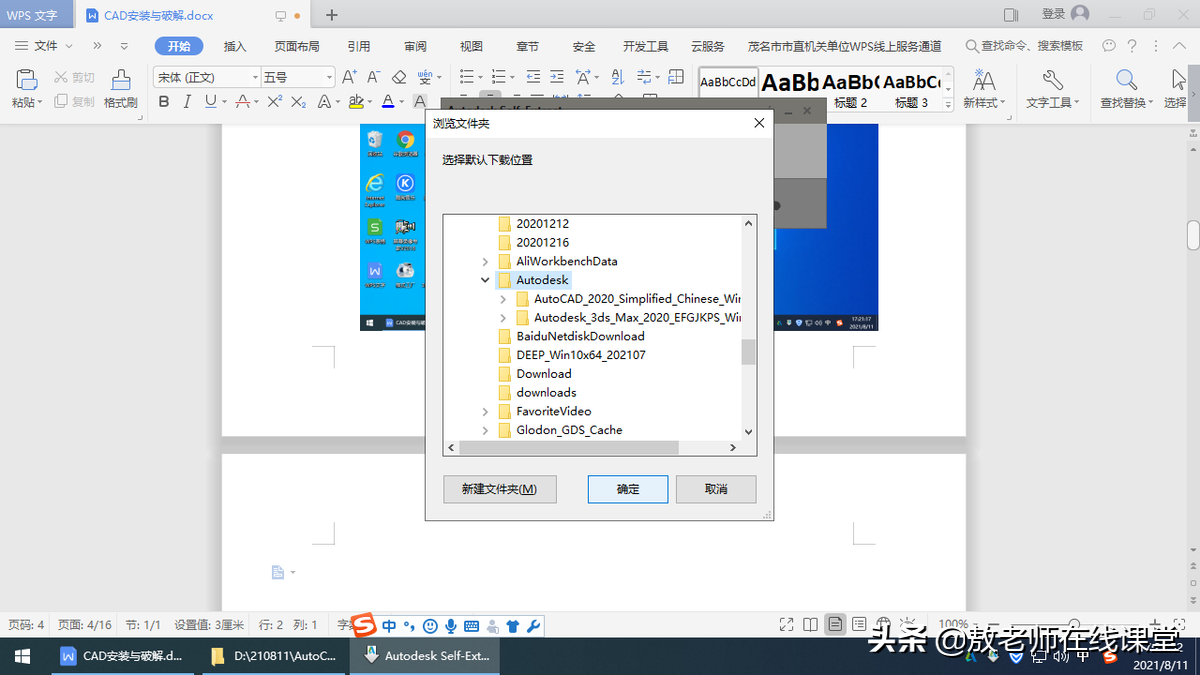Click the help question mark icon
The width and height of the screenshot is (1200, 675).
point(1132,46)
